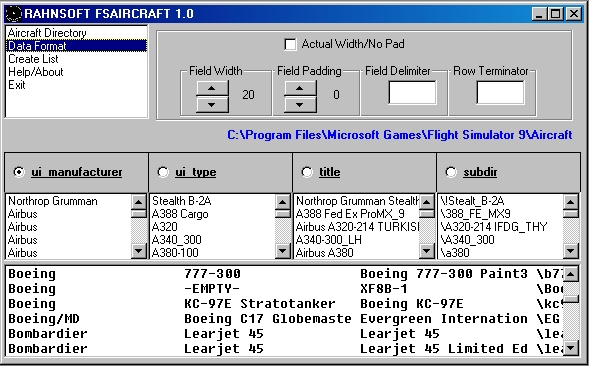Click down arrow of title list scrollbar
The image size is (589, 366).
coord(427,251)
